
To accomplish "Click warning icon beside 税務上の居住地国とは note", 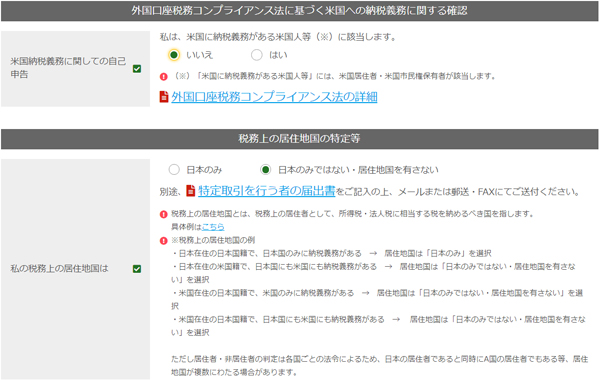I will (164, 214).
